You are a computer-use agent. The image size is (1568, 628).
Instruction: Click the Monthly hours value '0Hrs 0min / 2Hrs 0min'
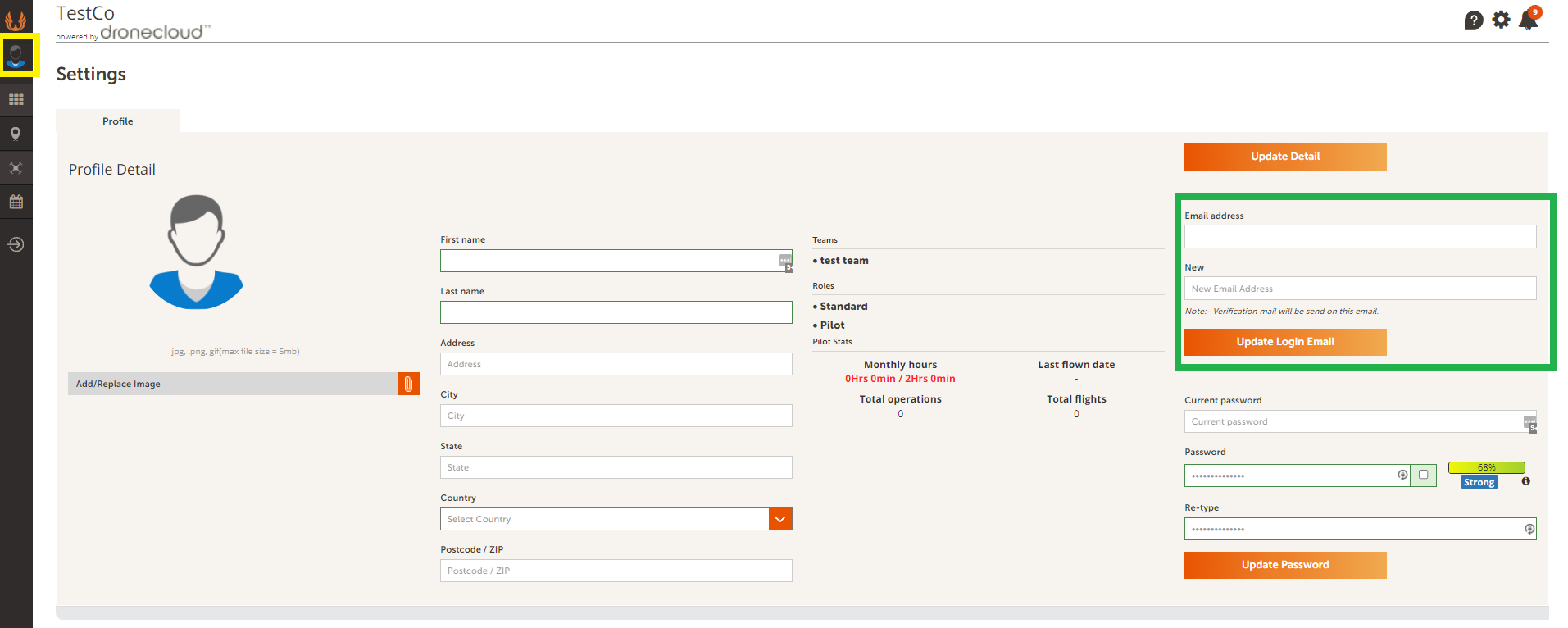coord(900,379)
